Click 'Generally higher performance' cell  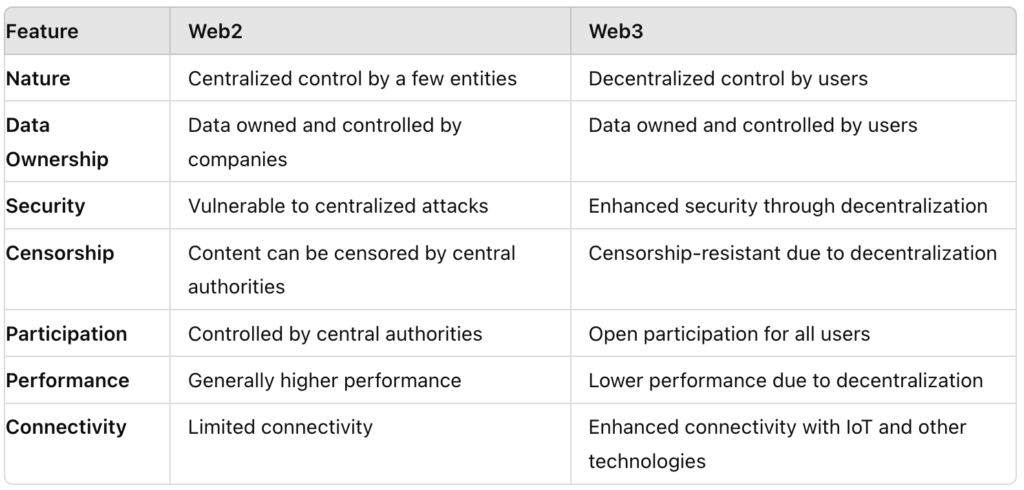tap(325, 380)
